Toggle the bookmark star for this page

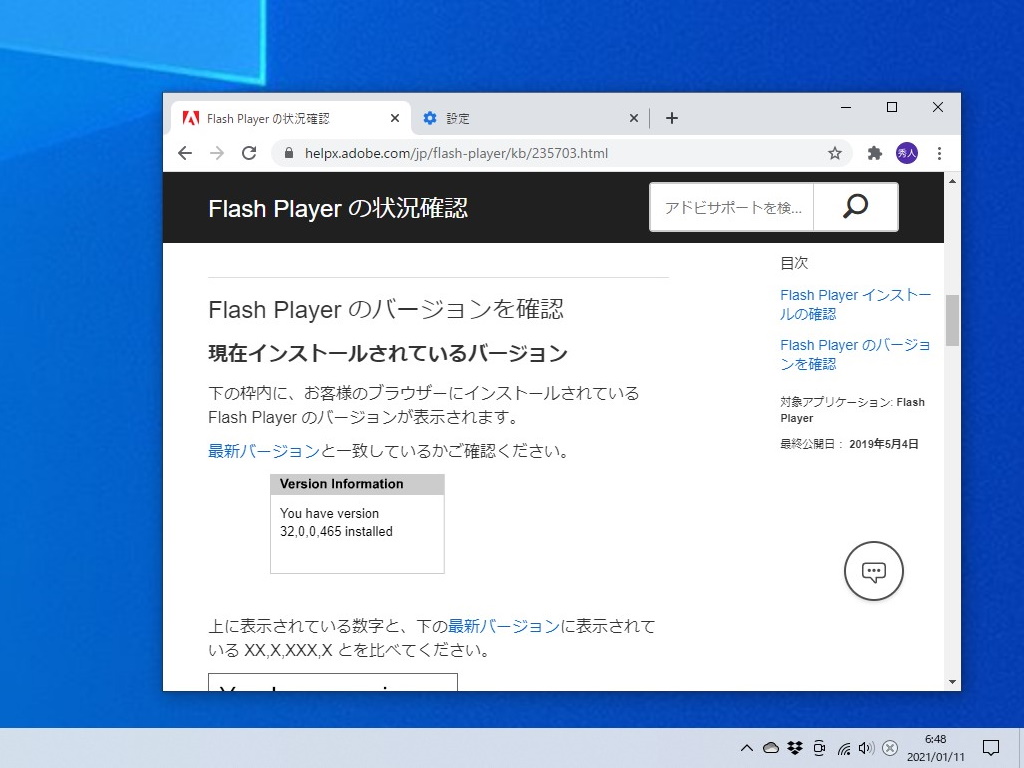[x=835, y=153]
